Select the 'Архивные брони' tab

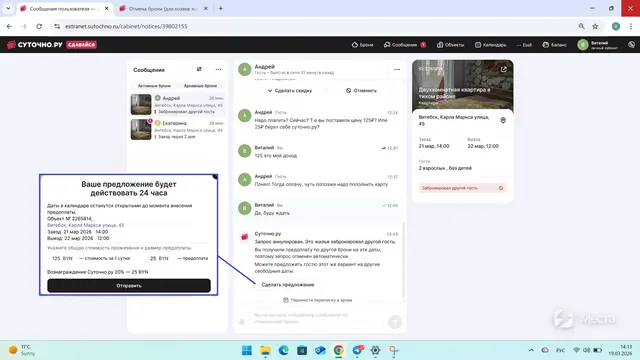[200, 86]
